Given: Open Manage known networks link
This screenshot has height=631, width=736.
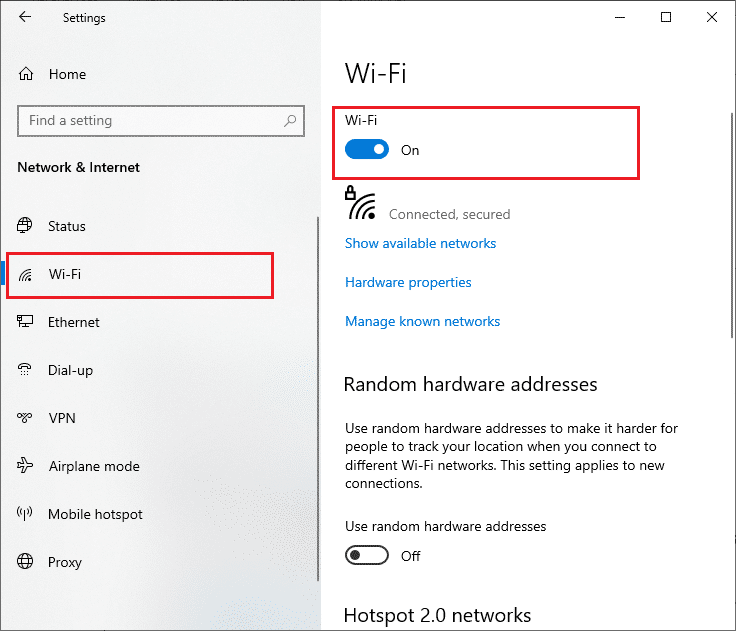Looking at the screenshot, I should pyautogui.click(x=422, y=321).
